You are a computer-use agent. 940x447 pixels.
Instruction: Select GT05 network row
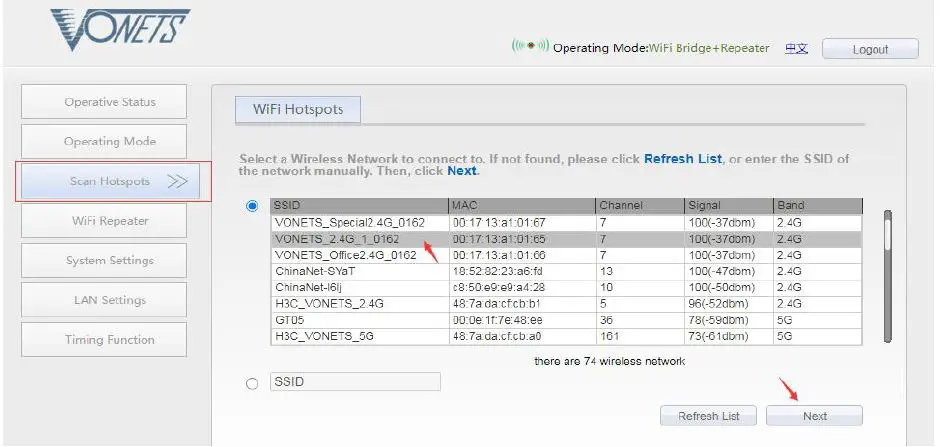pos(566,321)
